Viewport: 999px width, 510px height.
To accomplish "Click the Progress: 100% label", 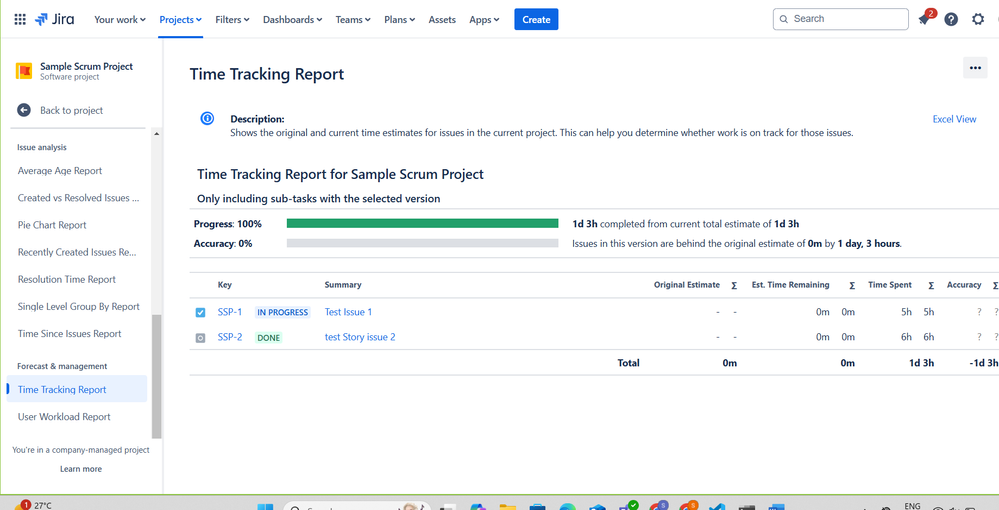I will tap(227, 224).
